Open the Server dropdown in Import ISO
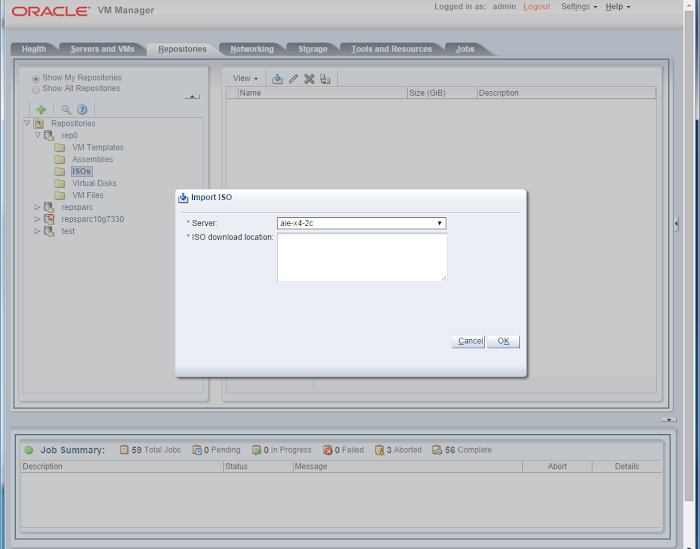700x549 pixels. [361, 223]
